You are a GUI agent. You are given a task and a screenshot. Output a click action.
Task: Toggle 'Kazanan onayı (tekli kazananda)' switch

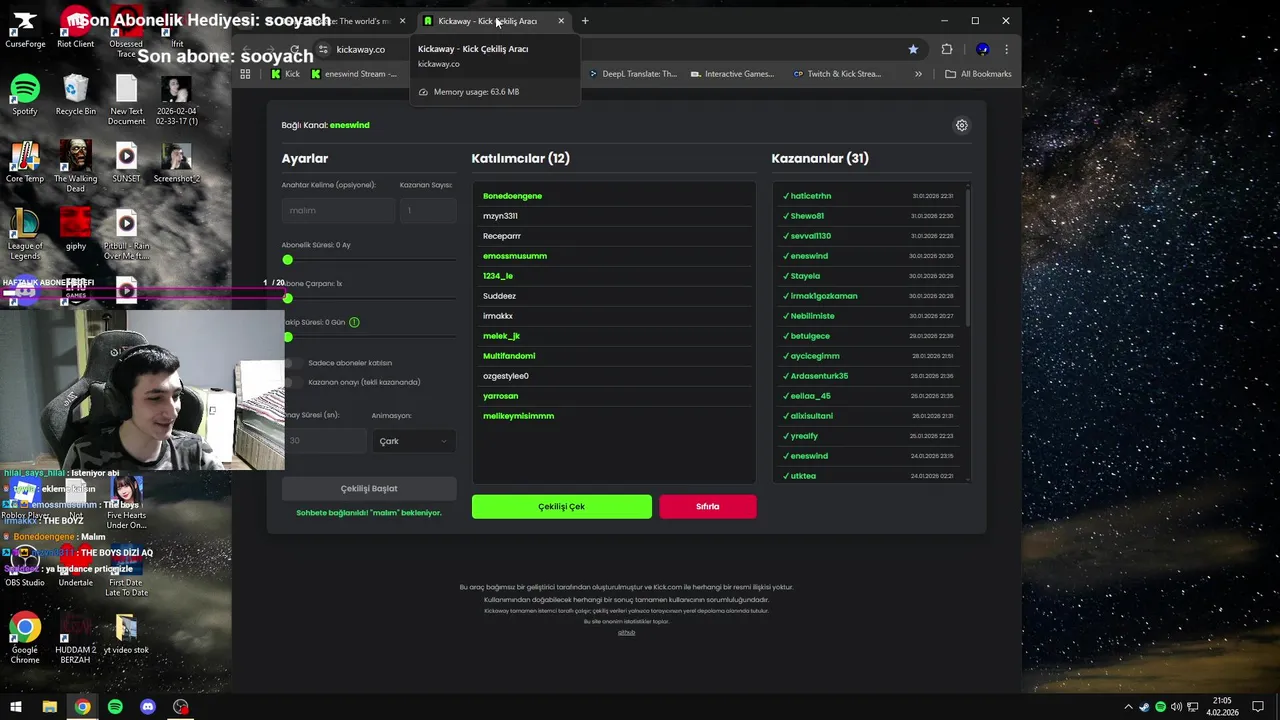point(293,382)
